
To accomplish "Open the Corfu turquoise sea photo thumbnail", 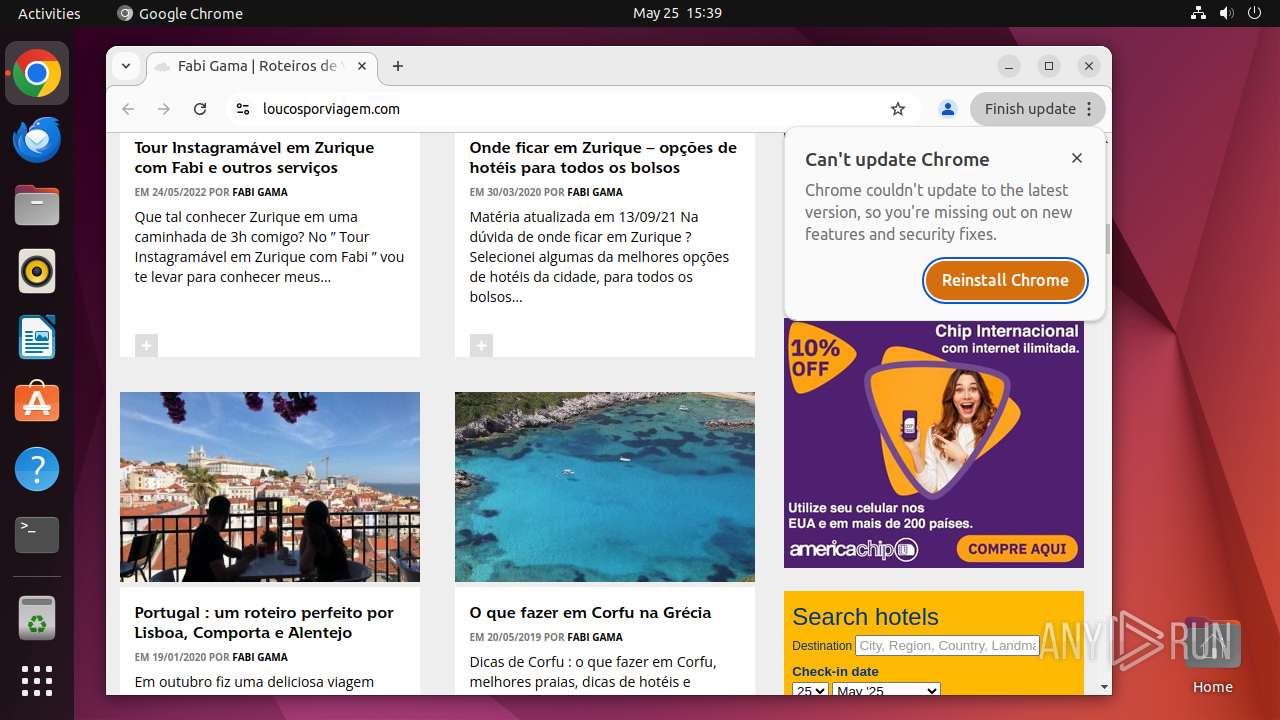I will [x=605, y=487].
